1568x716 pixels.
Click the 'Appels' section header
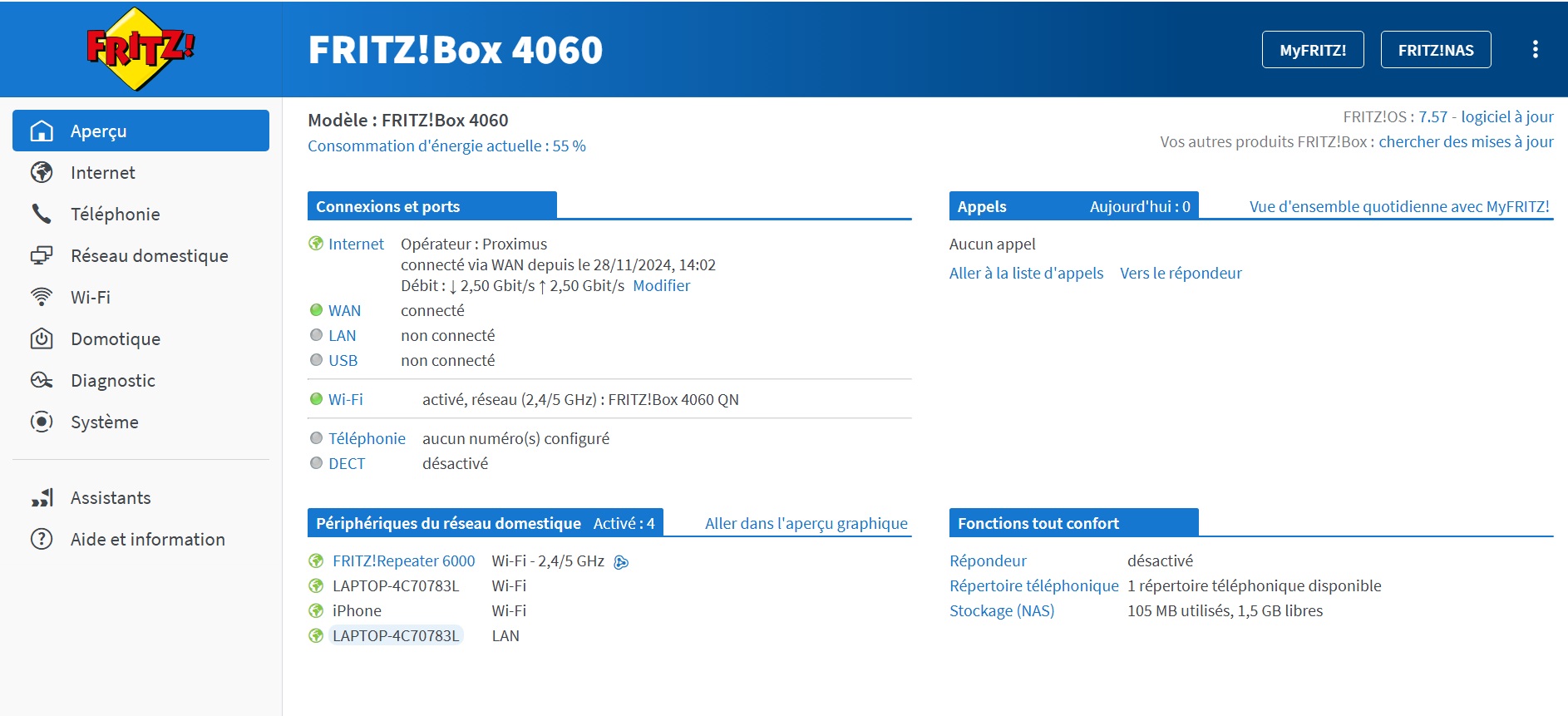pos(1074,206)
